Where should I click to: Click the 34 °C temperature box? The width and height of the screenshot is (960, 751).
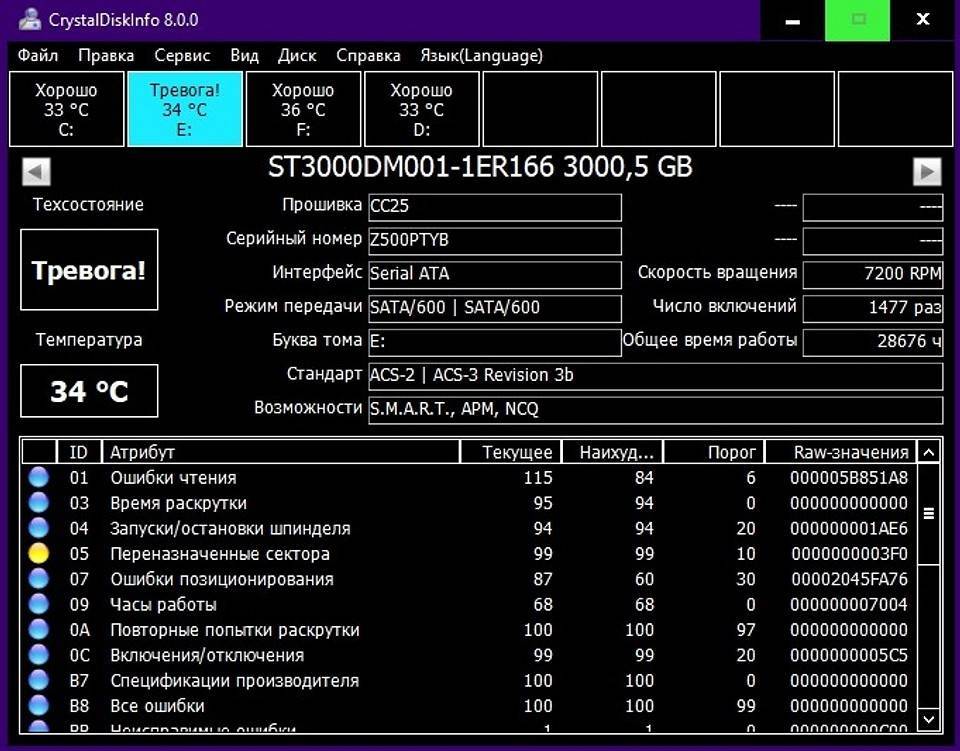pos(89,391)
